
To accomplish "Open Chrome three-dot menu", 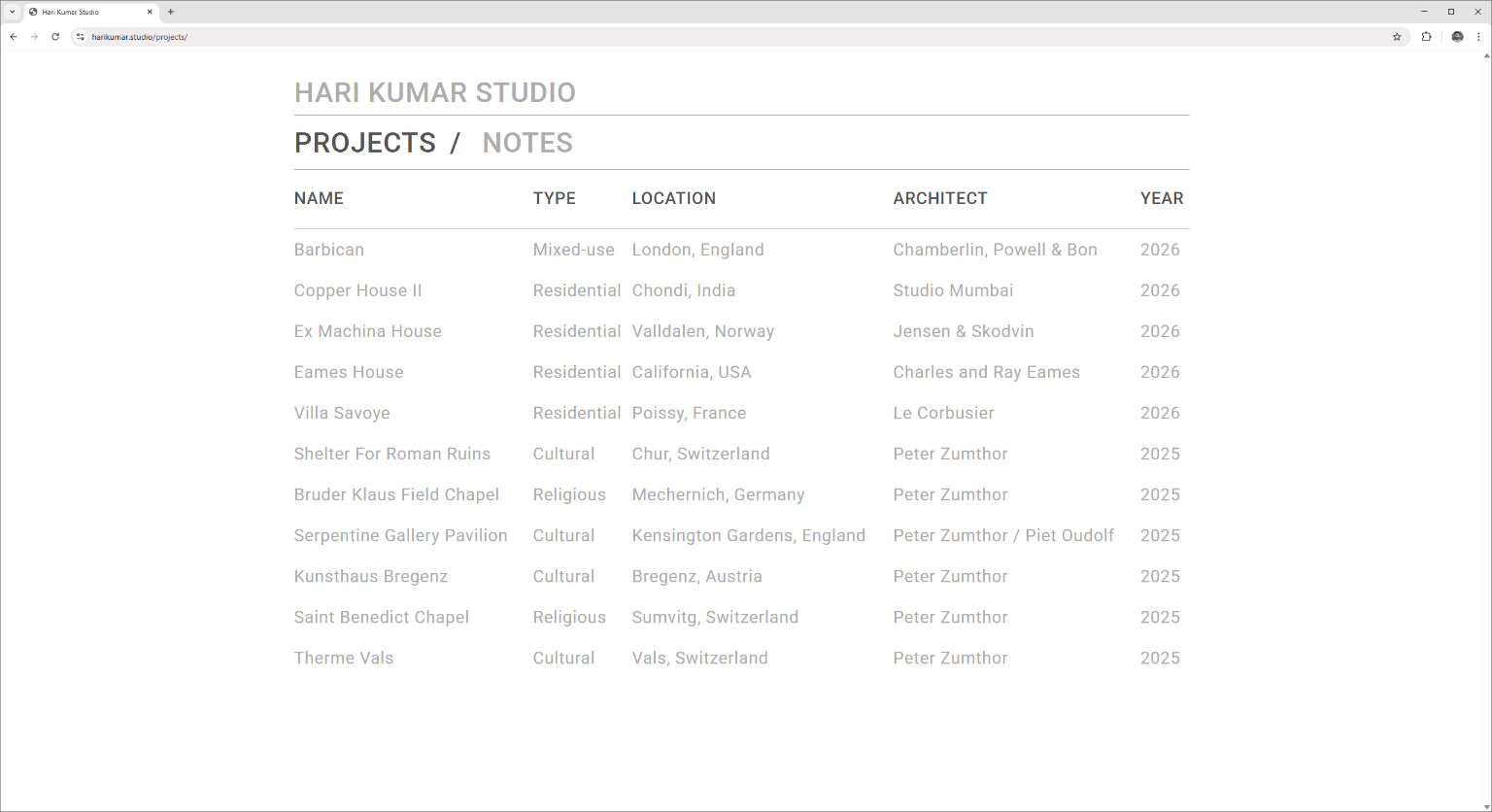I will coord(1478,37).
